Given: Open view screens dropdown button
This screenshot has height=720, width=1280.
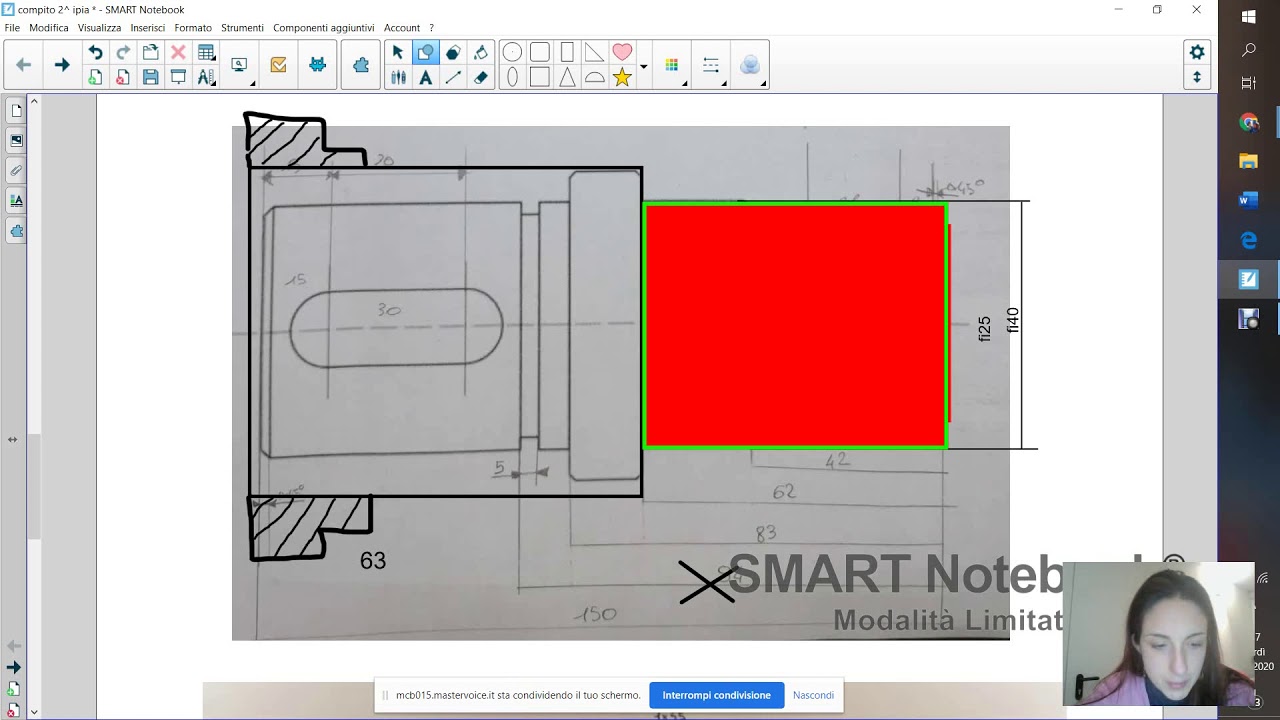Looking at the screenshot, I should [240, 65].
